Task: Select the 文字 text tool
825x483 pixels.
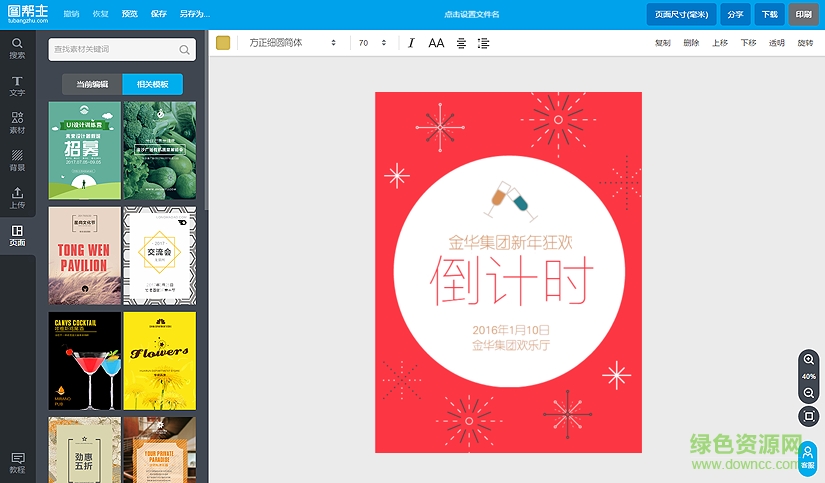Action: click(x=17, y=85)
